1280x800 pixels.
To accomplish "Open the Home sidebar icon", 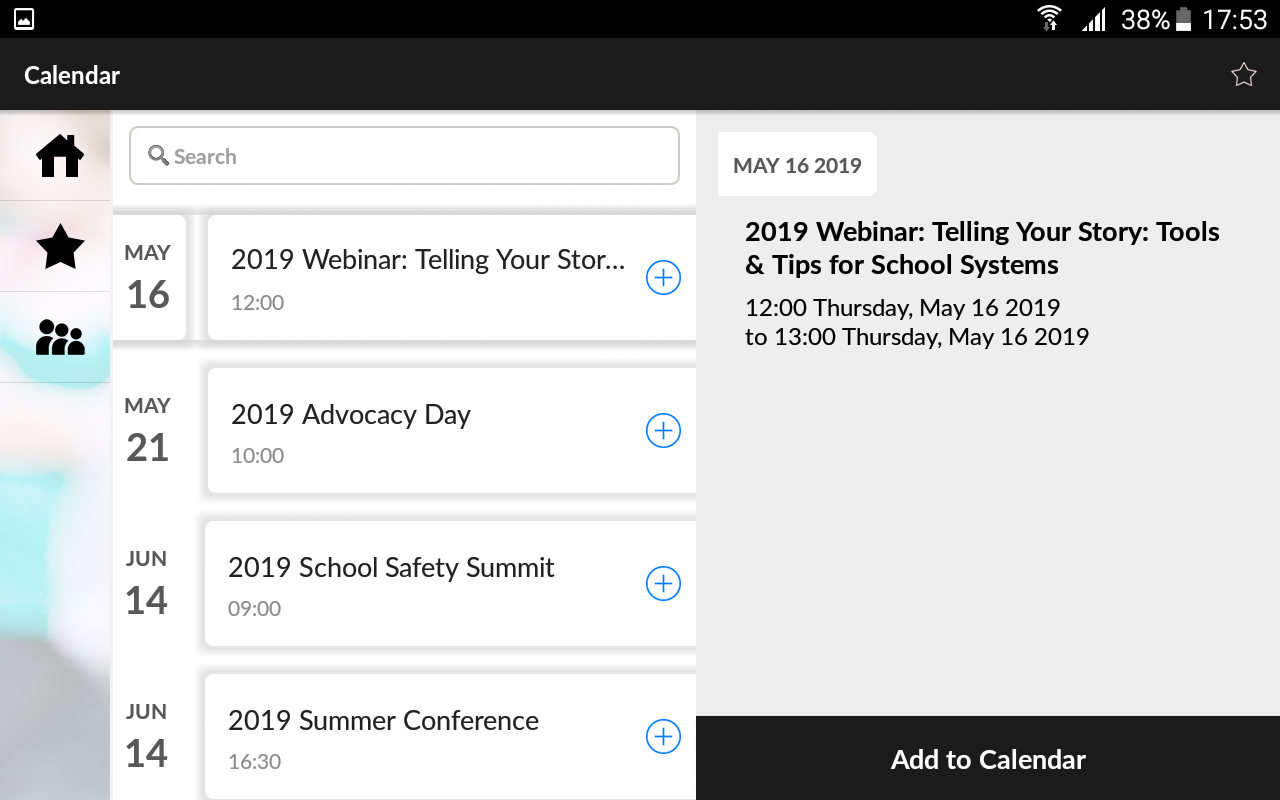I will click(60, 156).
